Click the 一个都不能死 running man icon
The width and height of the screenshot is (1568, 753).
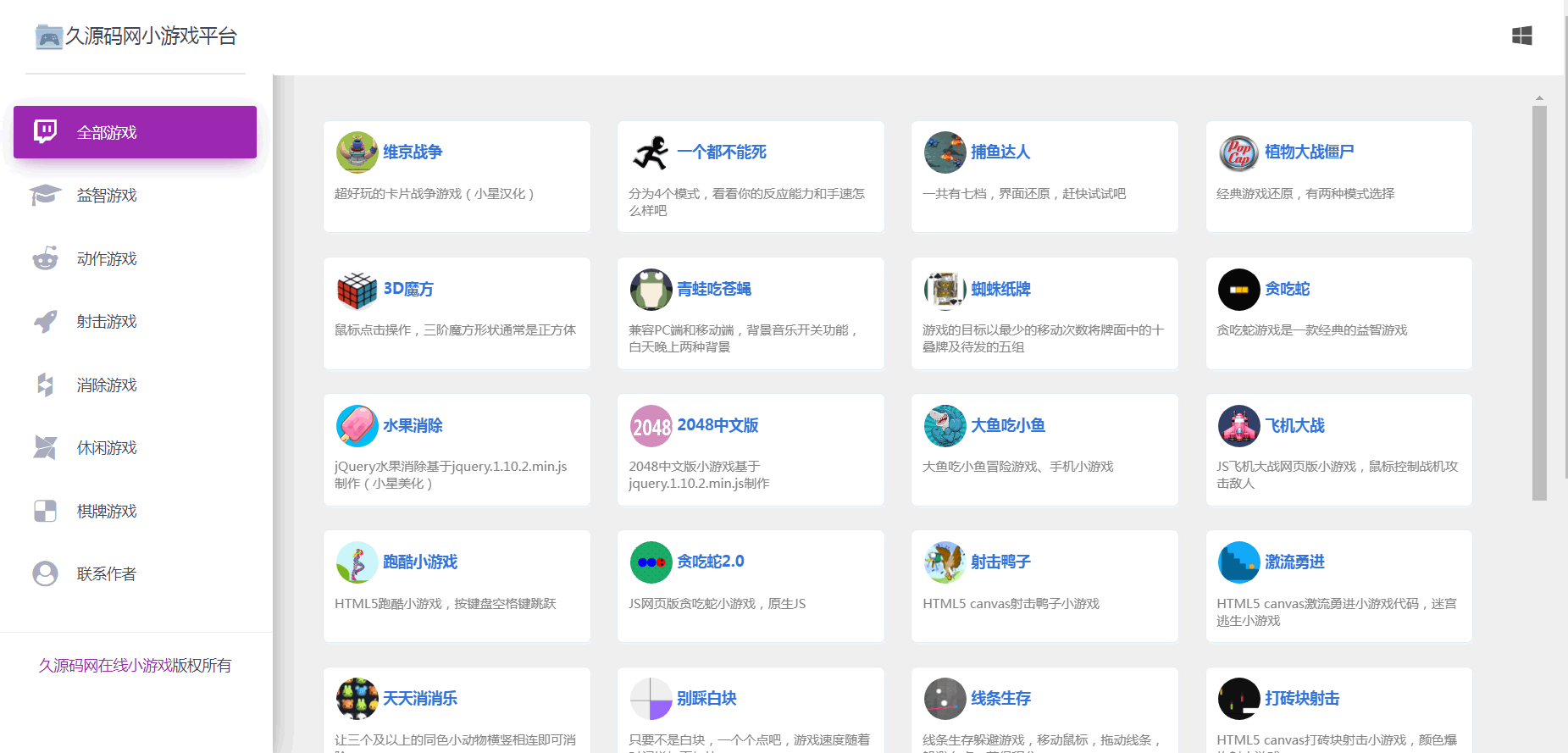pos(651,152)
